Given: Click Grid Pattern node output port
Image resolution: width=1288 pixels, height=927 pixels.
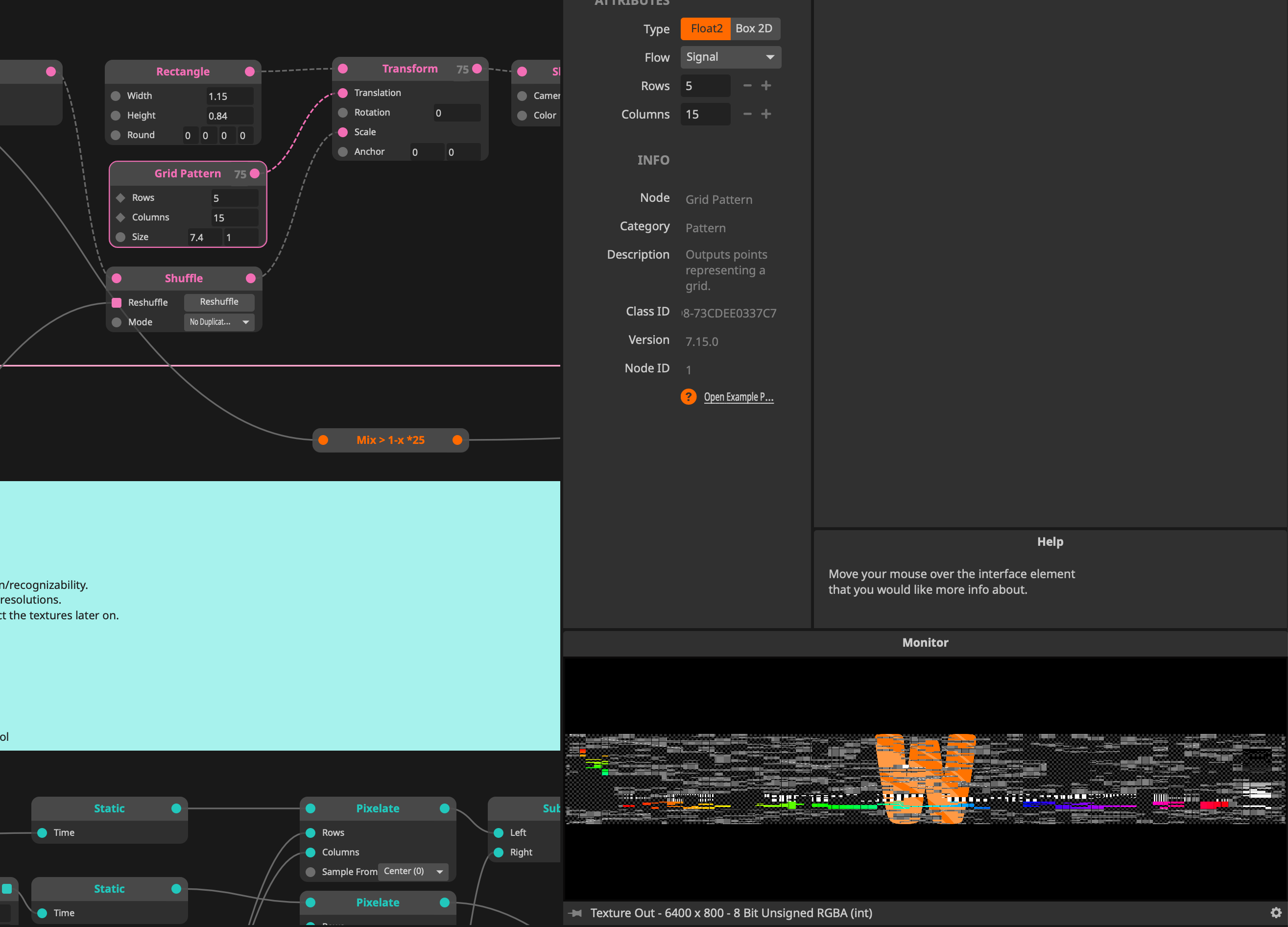Looking at the screenshot, I should point(255,174).
